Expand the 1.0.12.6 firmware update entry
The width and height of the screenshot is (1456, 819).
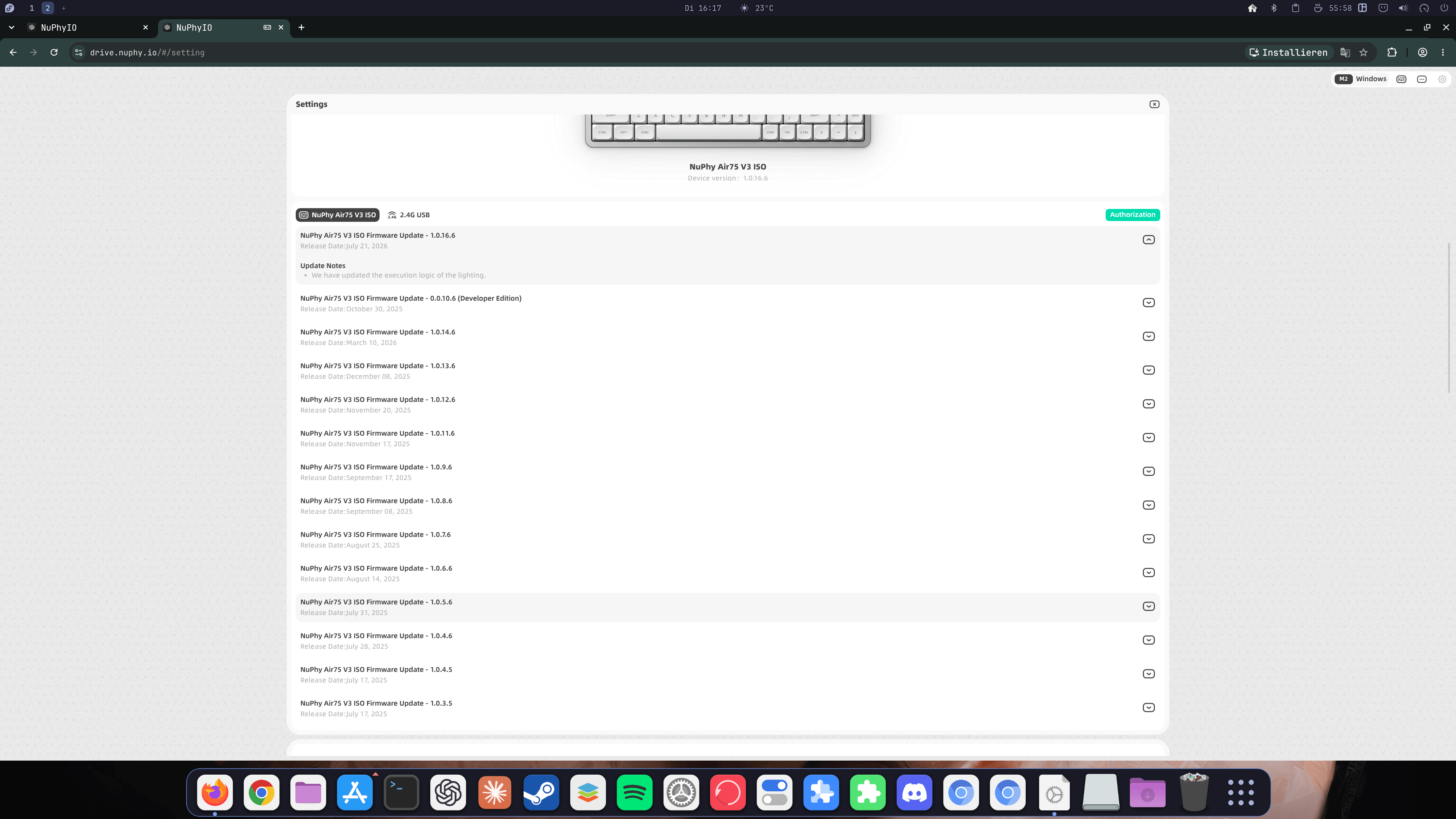coord(1148,403)
